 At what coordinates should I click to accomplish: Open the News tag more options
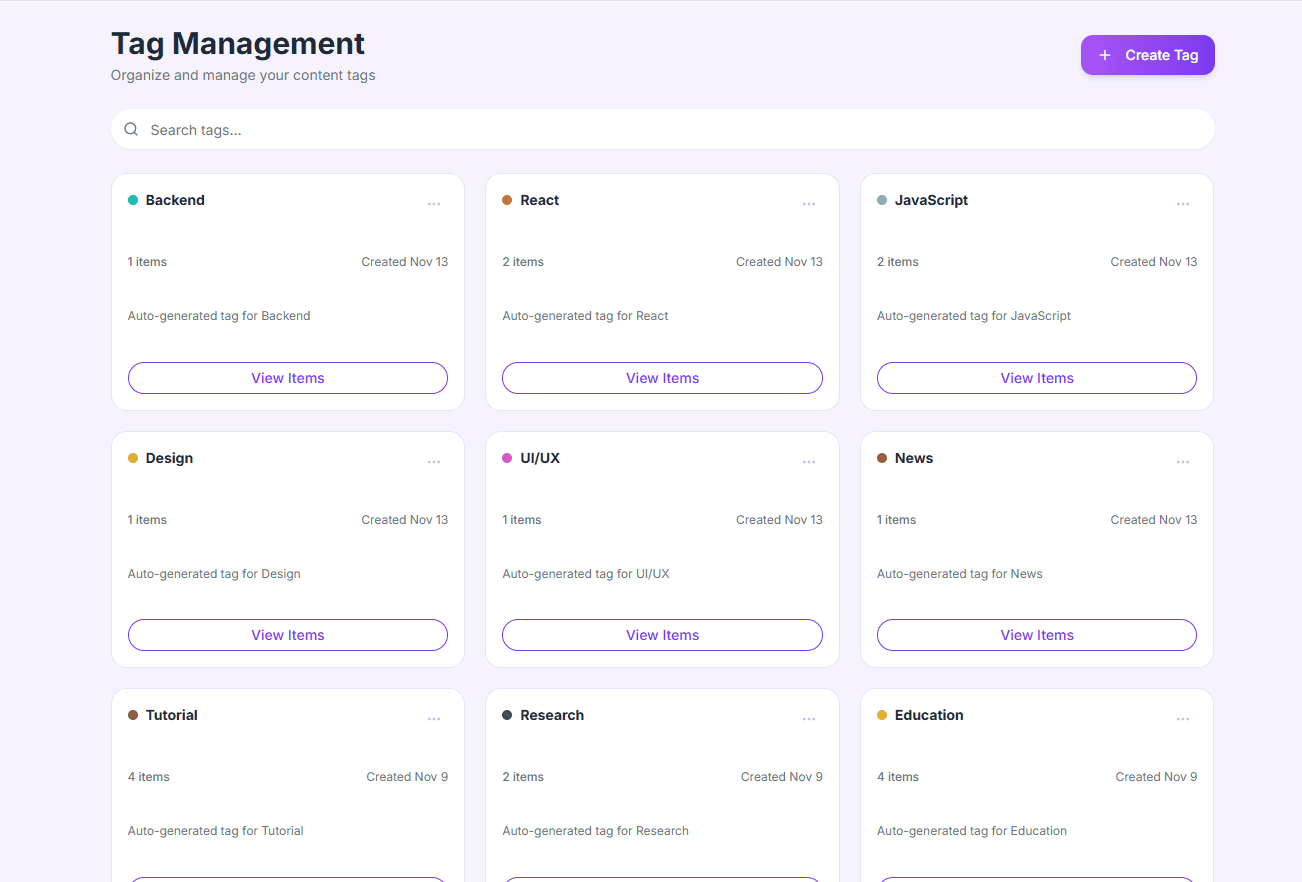1183,462
